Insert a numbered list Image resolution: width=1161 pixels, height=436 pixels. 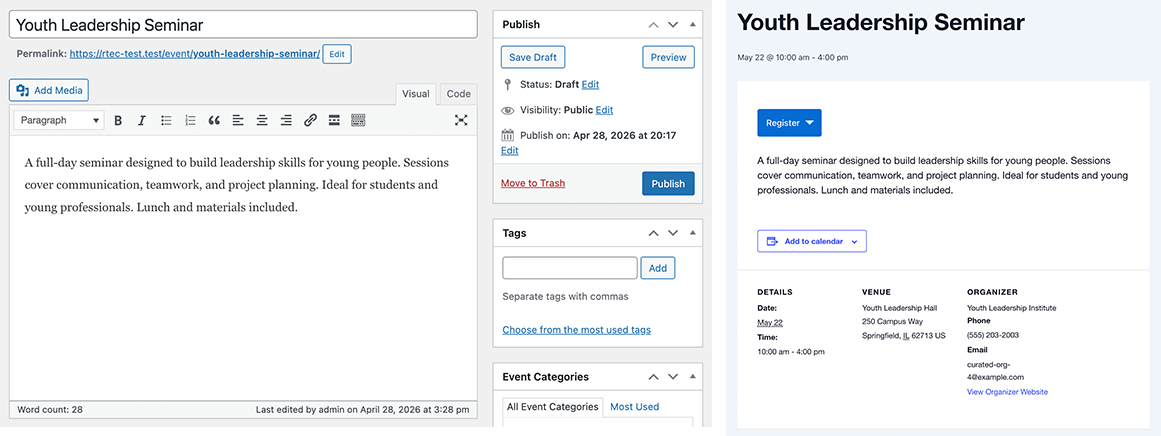(x=190, y=120)
